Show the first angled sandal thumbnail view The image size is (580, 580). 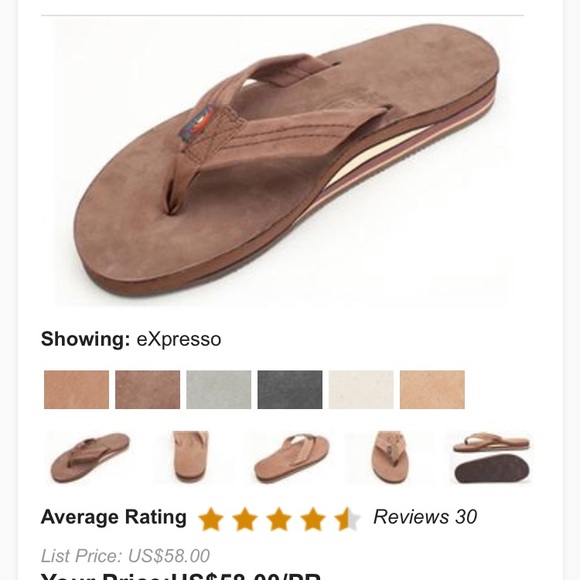pos(90,458)
